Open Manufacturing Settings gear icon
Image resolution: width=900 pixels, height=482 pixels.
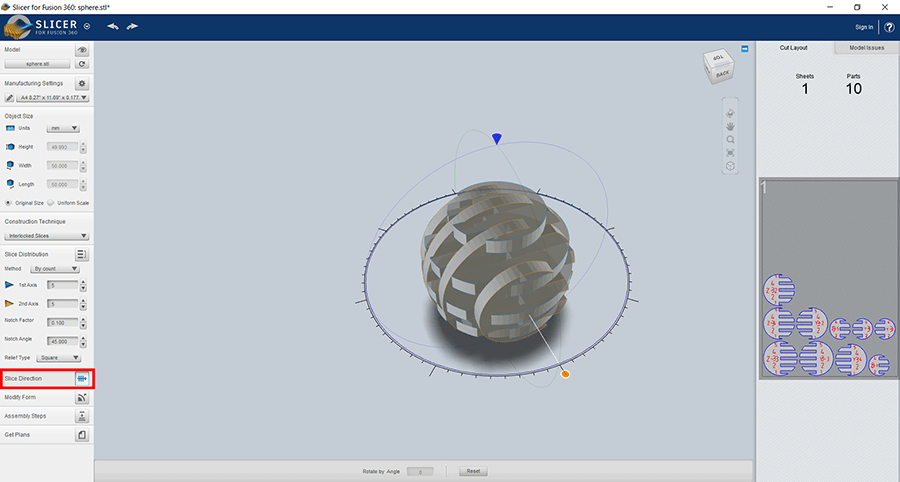82,84
